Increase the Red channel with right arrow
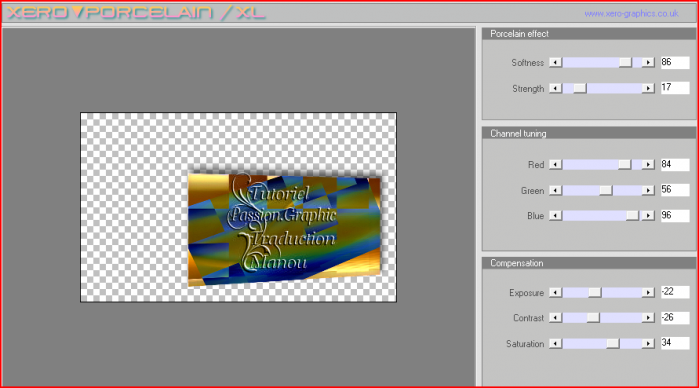The height and width of the screenshot is (388, 699). [648, 165]
